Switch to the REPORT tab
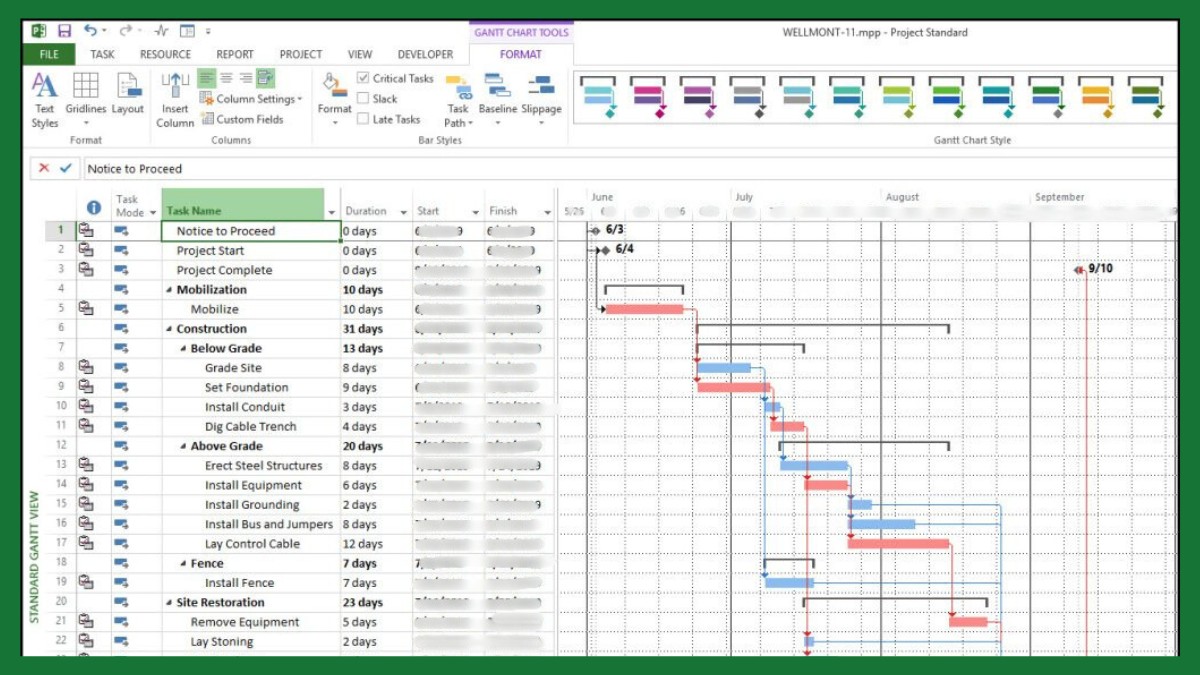 (x=235, y=54)
